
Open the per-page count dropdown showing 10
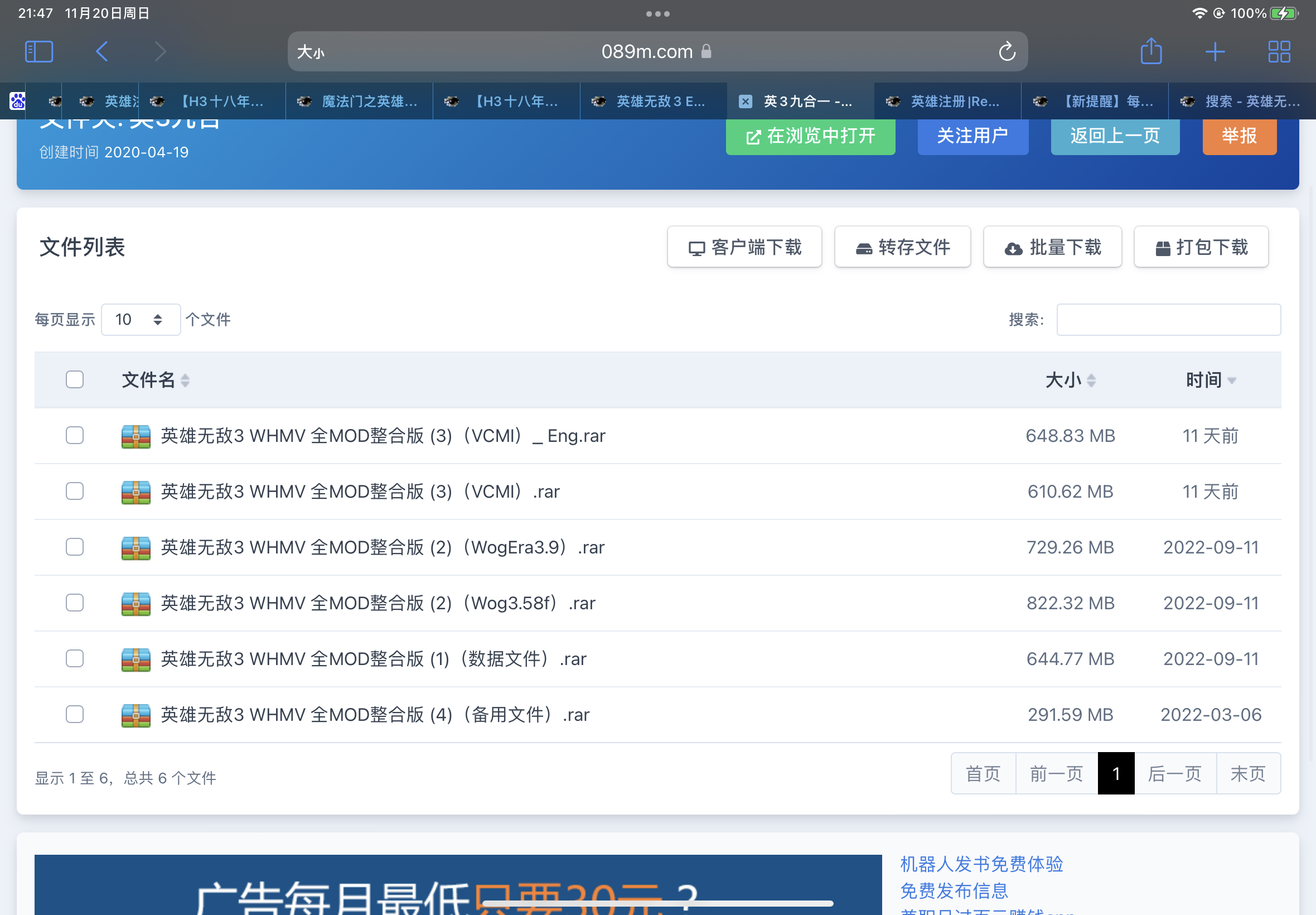(141, 319)
